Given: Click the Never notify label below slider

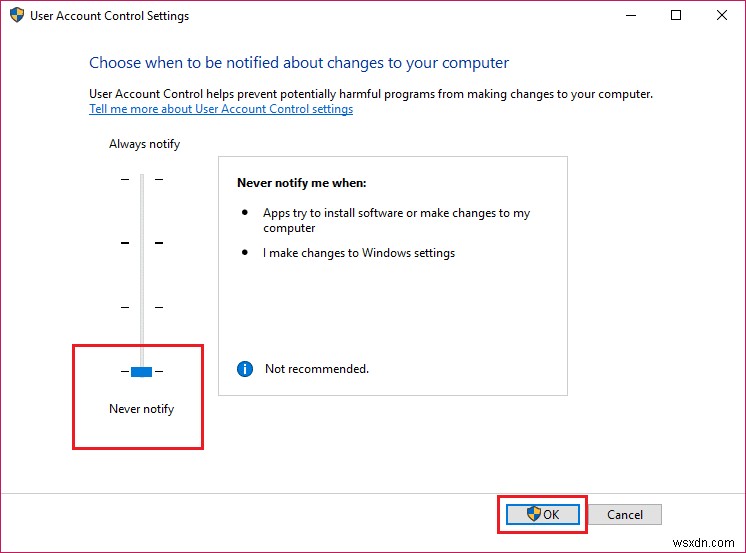Looking at the screenshot, I should (x=141, y=409).
